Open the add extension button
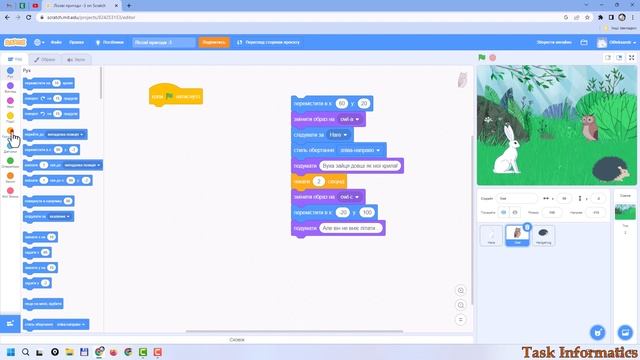640x360 pixels. click(10, 324)
